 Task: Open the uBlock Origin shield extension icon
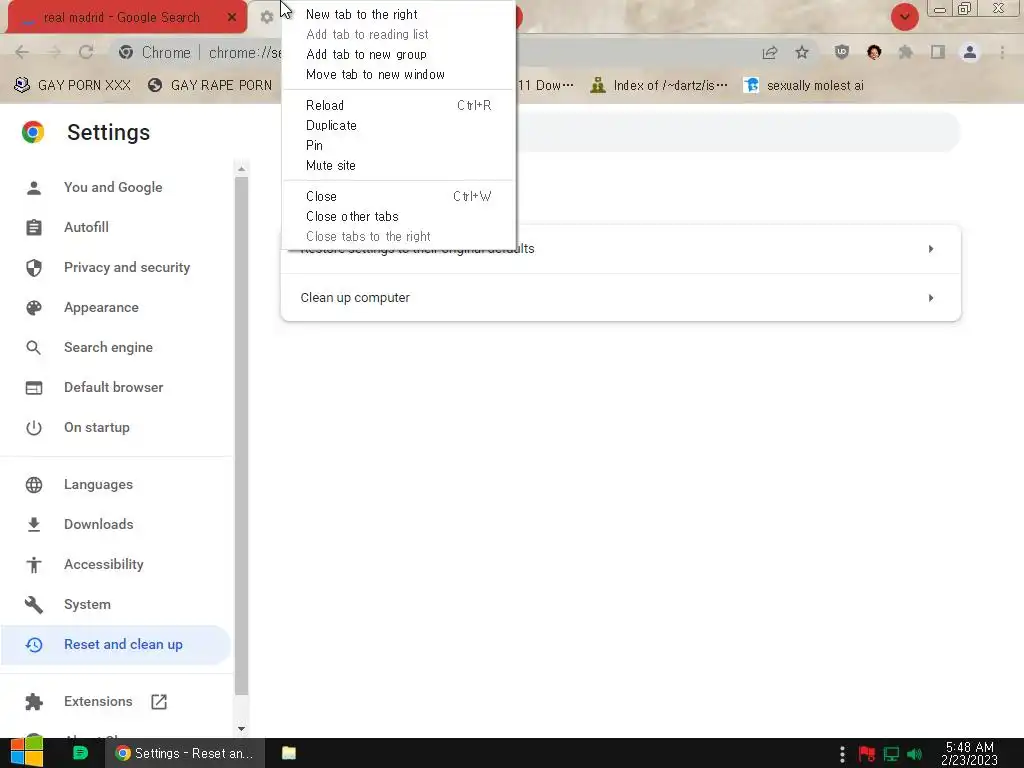coord(842,52)
